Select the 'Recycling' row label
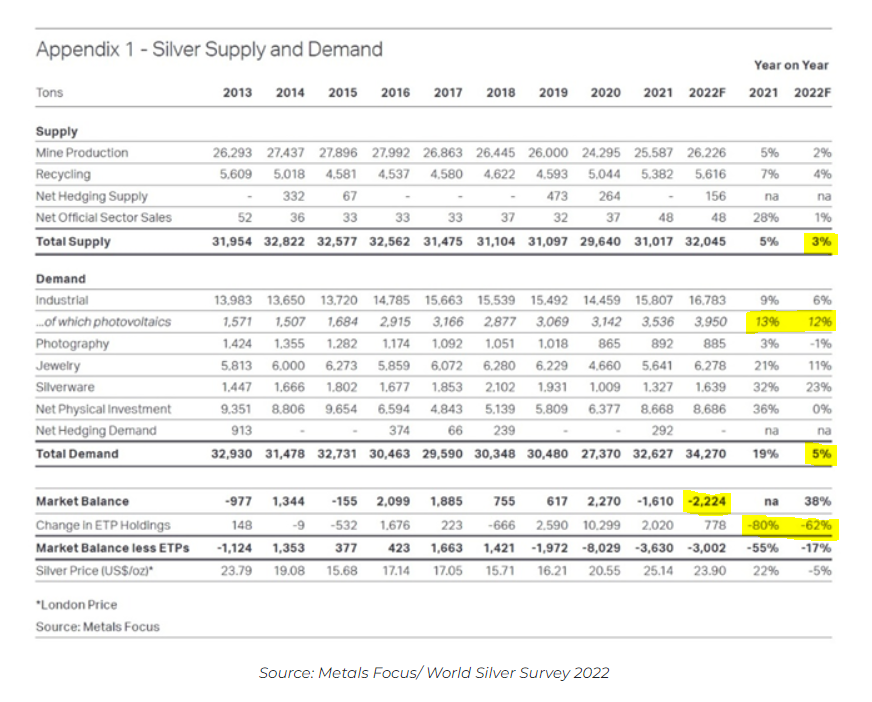Image resolution: width=872 pixels, height=702 pixels. point(63,175)
